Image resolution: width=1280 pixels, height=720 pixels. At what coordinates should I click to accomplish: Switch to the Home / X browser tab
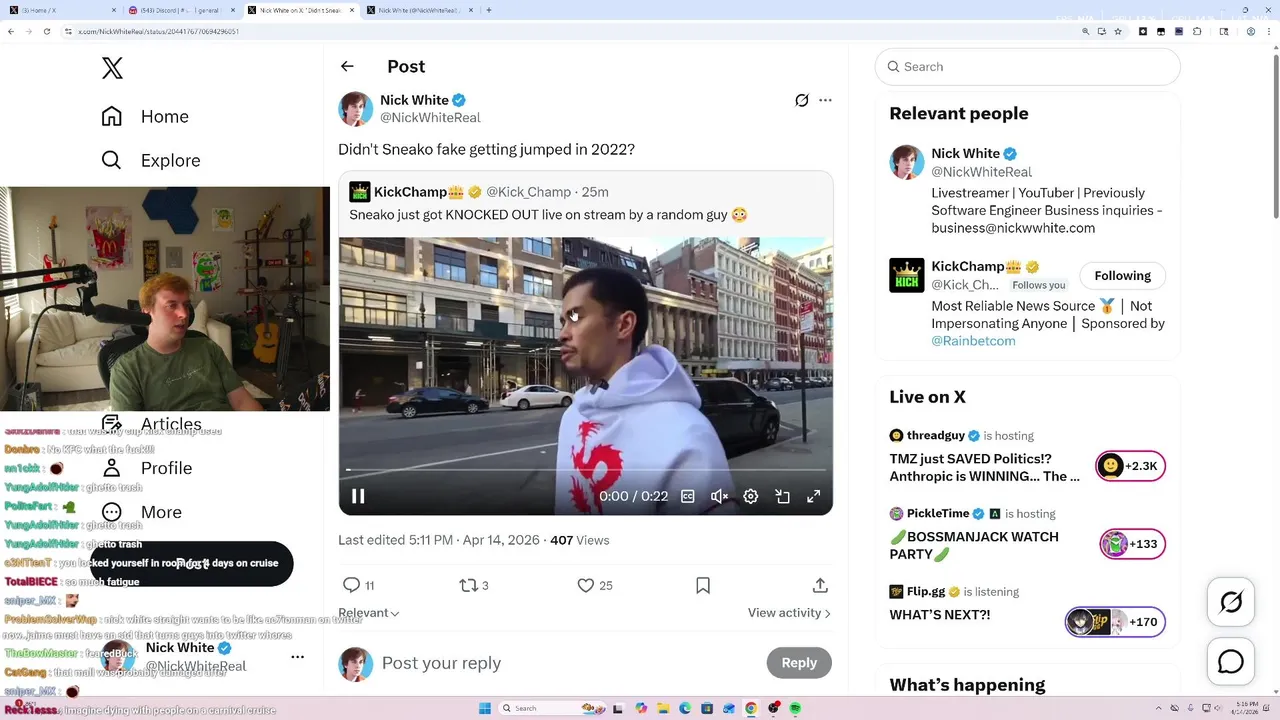[x=62, y=10]
